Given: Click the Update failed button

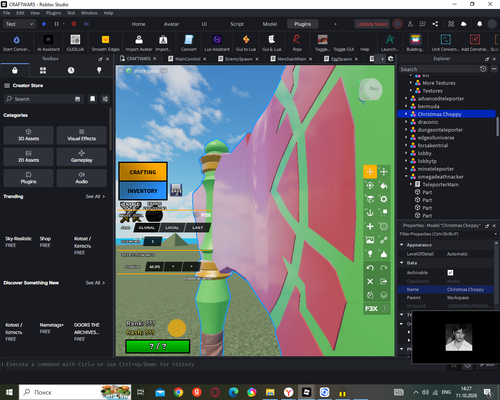Looking at the screenshot, I should click(x=372, y=24).
